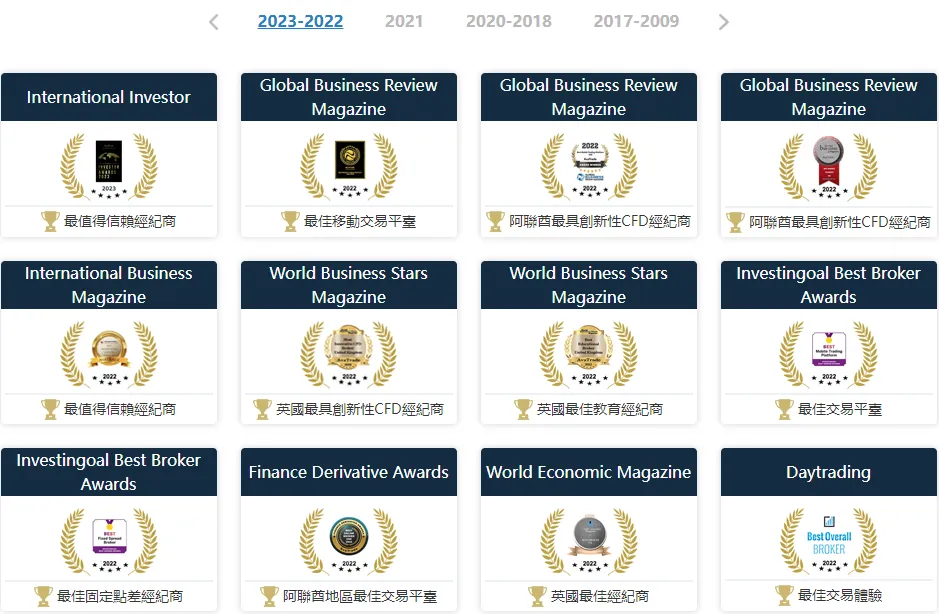Click 最值得信賴經紀商 under International Investor
This screenshot has height=614, width=939.
pyautogui.click(x=120, y=222)
